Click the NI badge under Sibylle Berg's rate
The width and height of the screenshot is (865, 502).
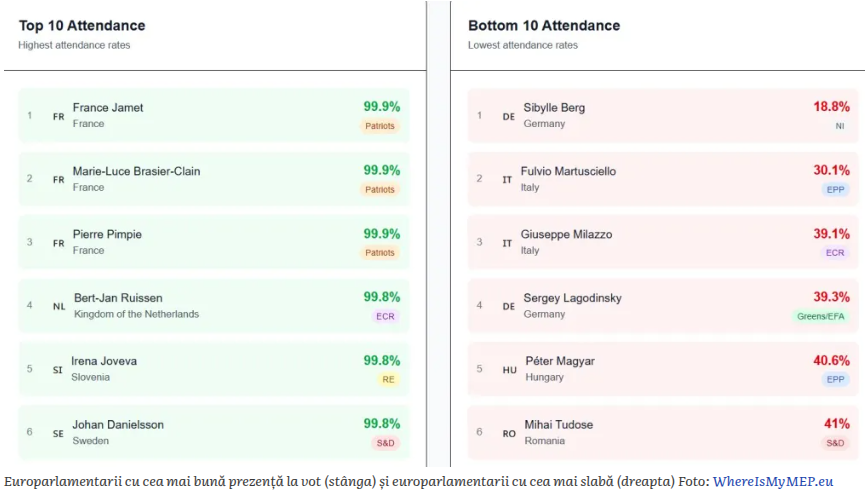coord(840,126)
